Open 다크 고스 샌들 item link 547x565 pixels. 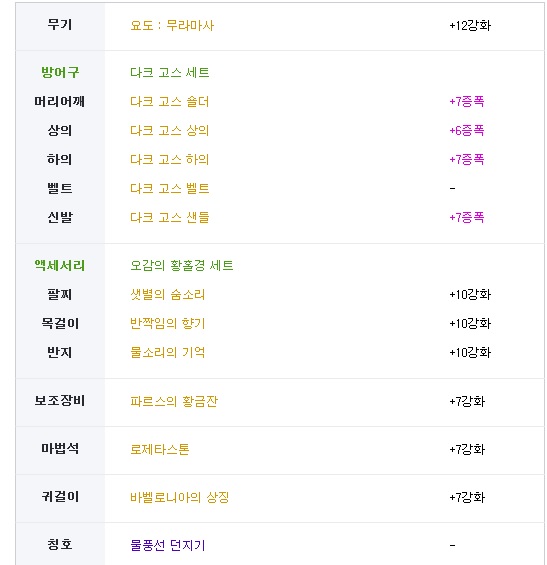(169, 217)
